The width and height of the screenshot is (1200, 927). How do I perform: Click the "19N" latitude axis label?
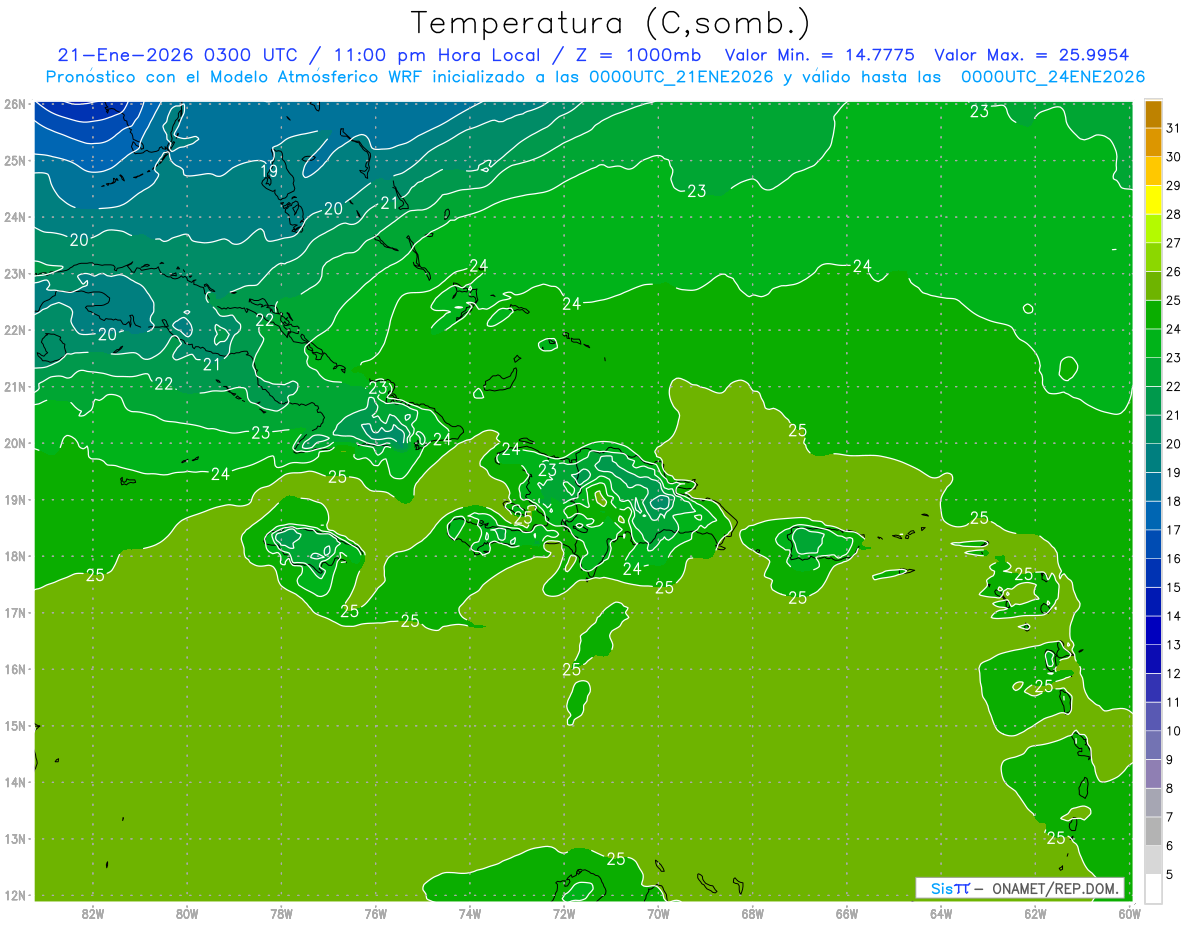[14, 500]
